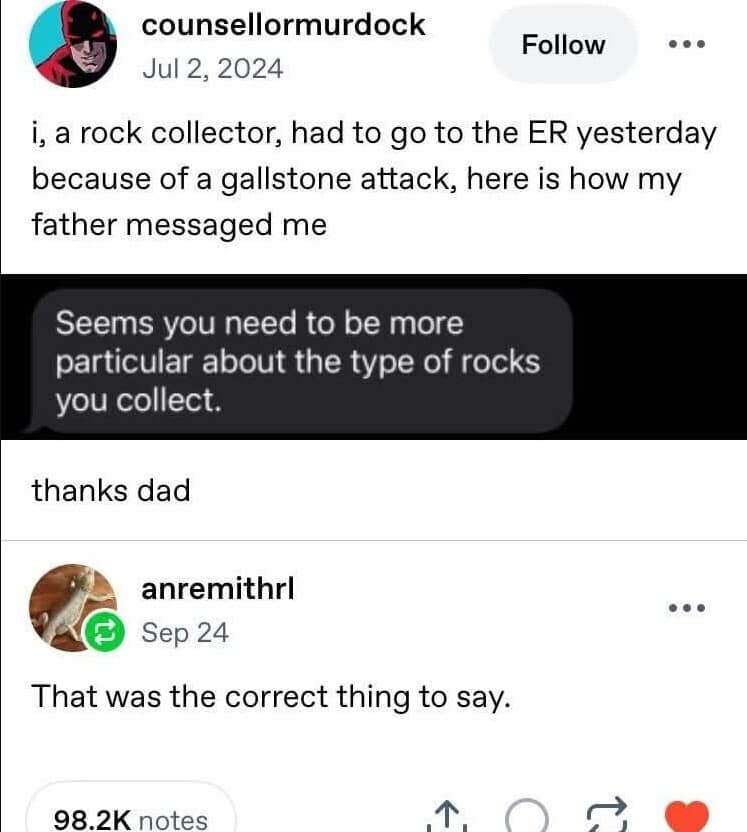The width and height of the screenshot is (747, 832).
Task: Follow counsellormurdock with the Follow button
Action: coord(563,45)
